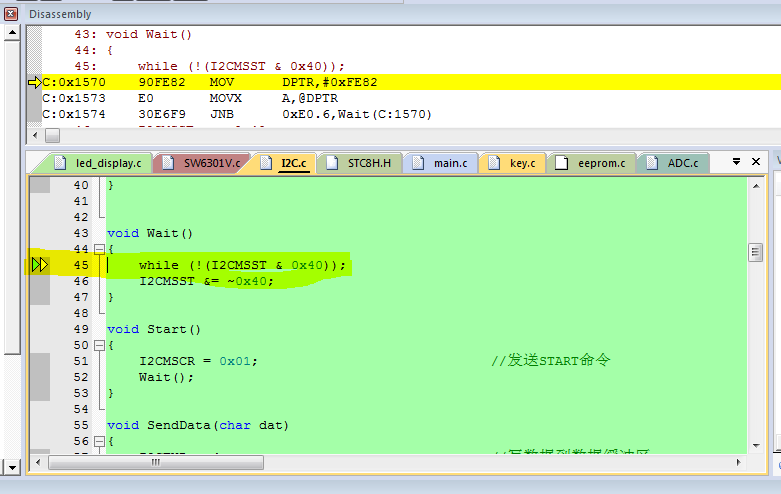Open the key.c tab
This screenshot has width=781, height=494.
513,163
